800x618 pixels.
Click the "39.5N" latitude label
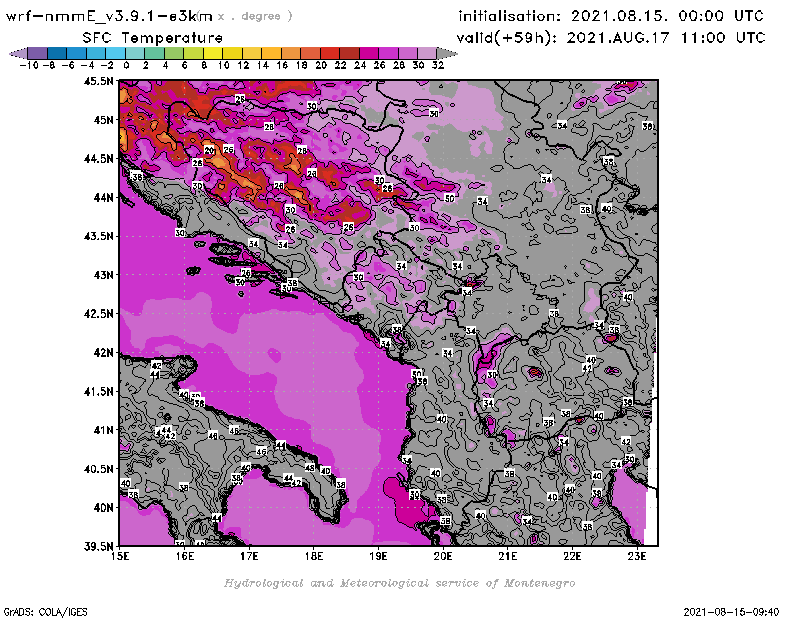(98, 546)
